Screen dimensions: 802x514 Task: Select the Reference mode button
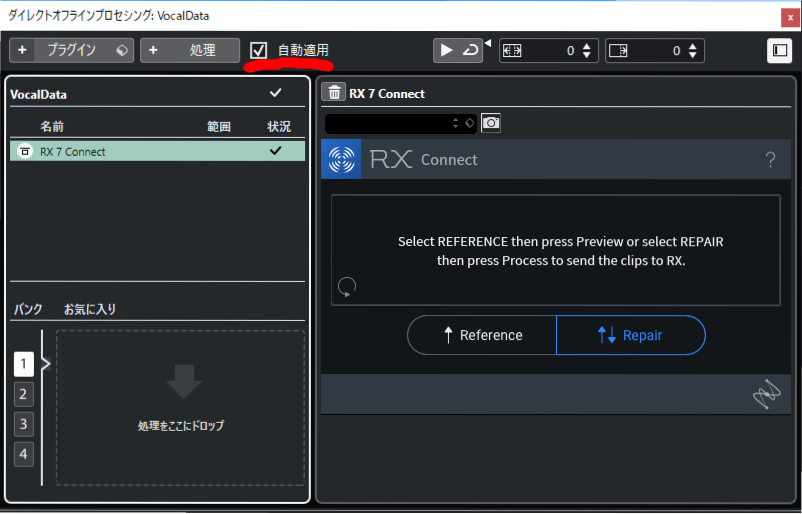482,335
